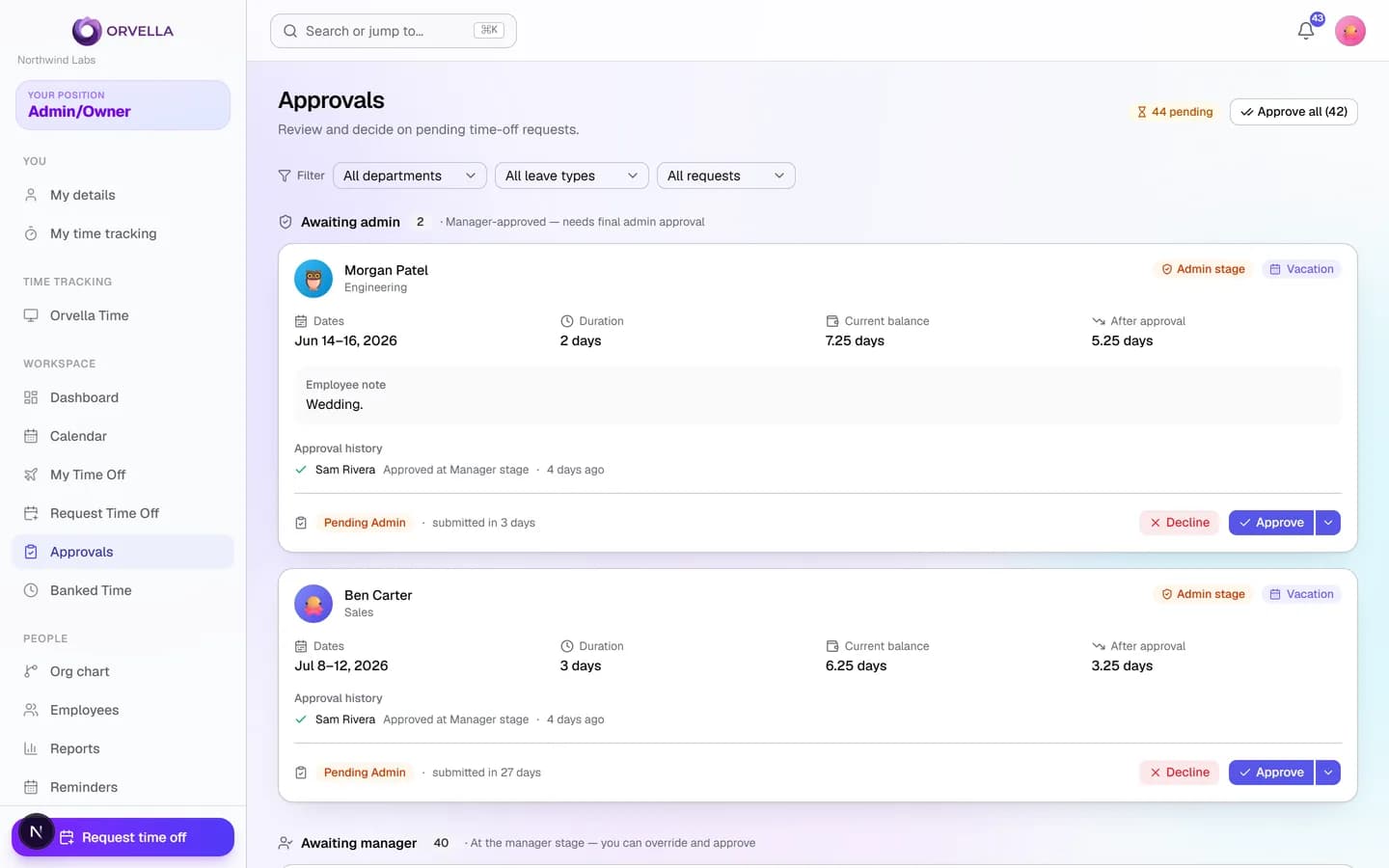Click the 44 pending hourglass indicator

point(1174,112)
